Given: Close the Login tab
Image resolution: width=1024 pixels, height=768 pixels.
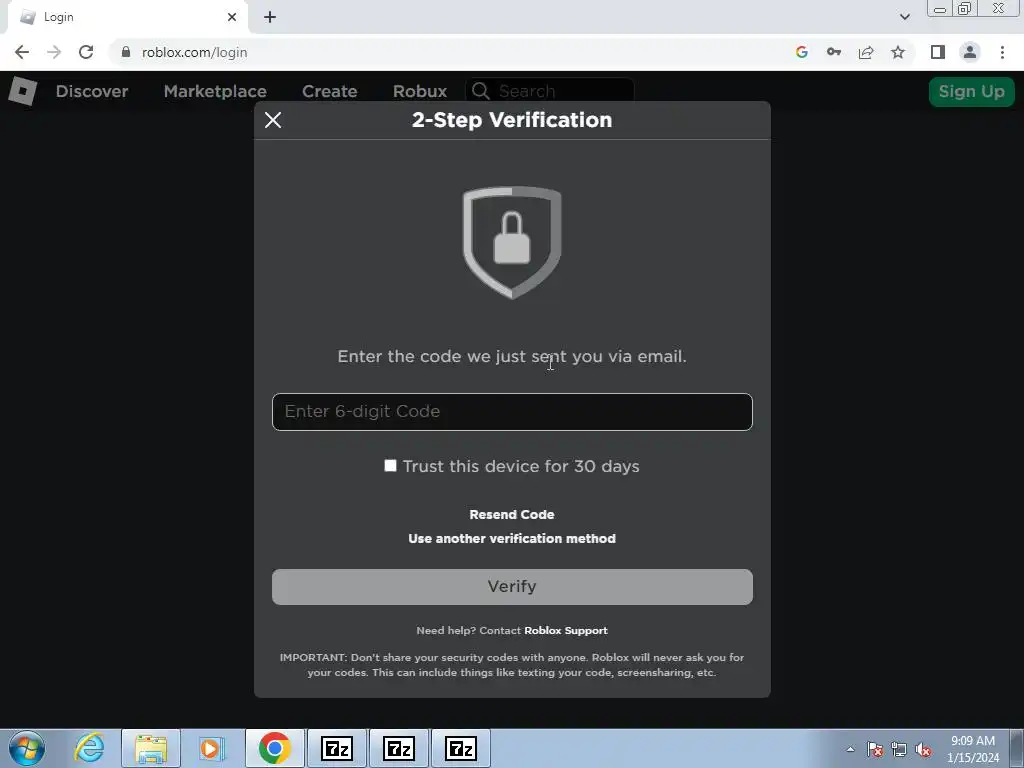Looking at the screenshot, I should [x=232, y=18].
